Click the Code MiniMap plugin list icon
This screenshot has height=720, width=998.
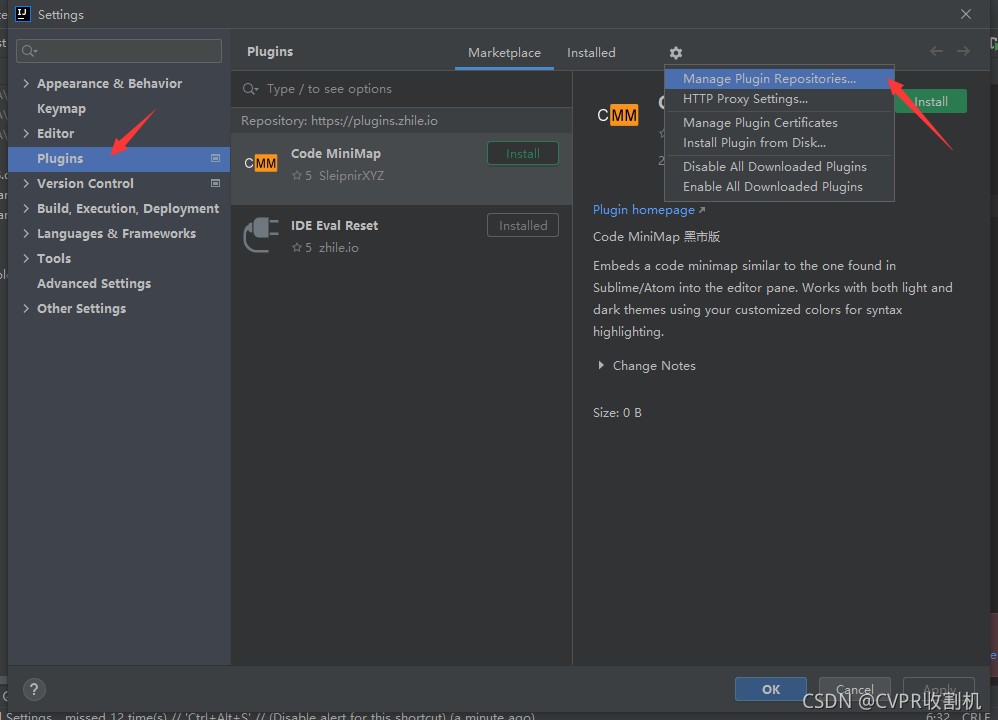[261, 164]
